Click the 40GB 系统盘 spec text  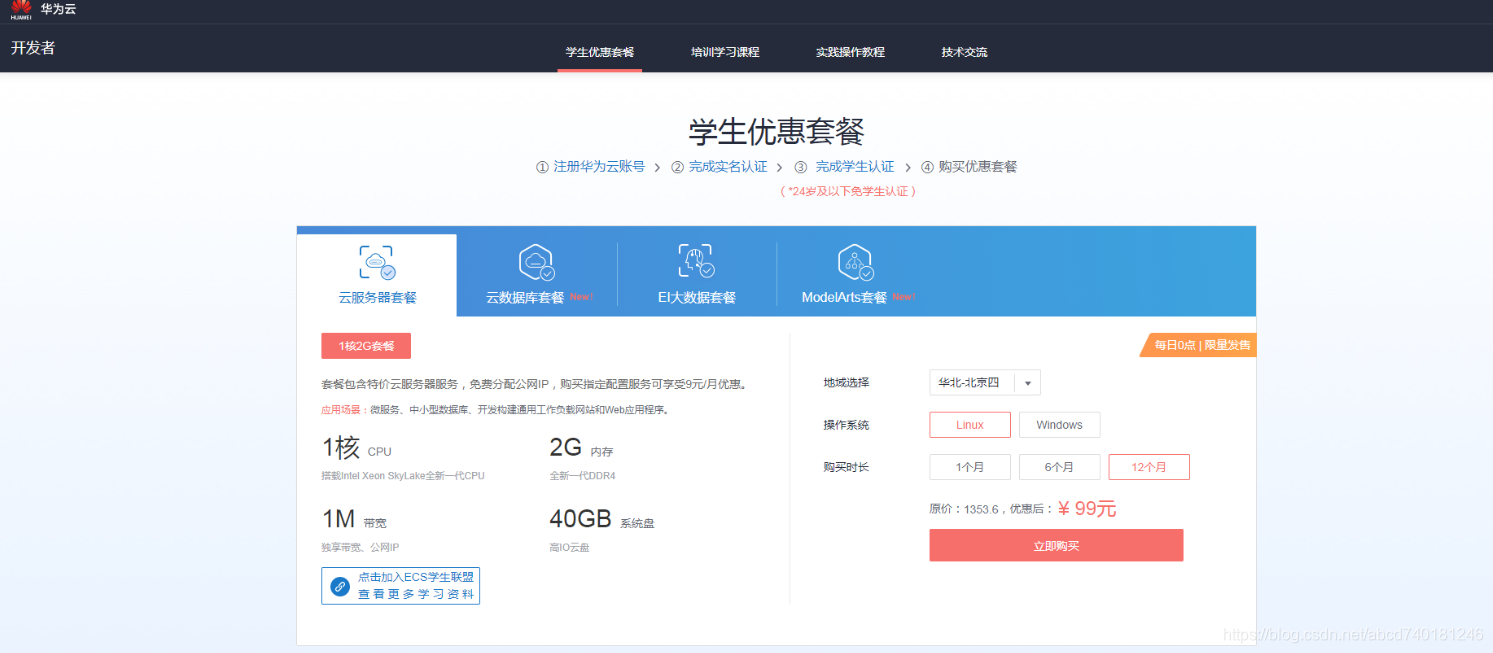point(602,519)
